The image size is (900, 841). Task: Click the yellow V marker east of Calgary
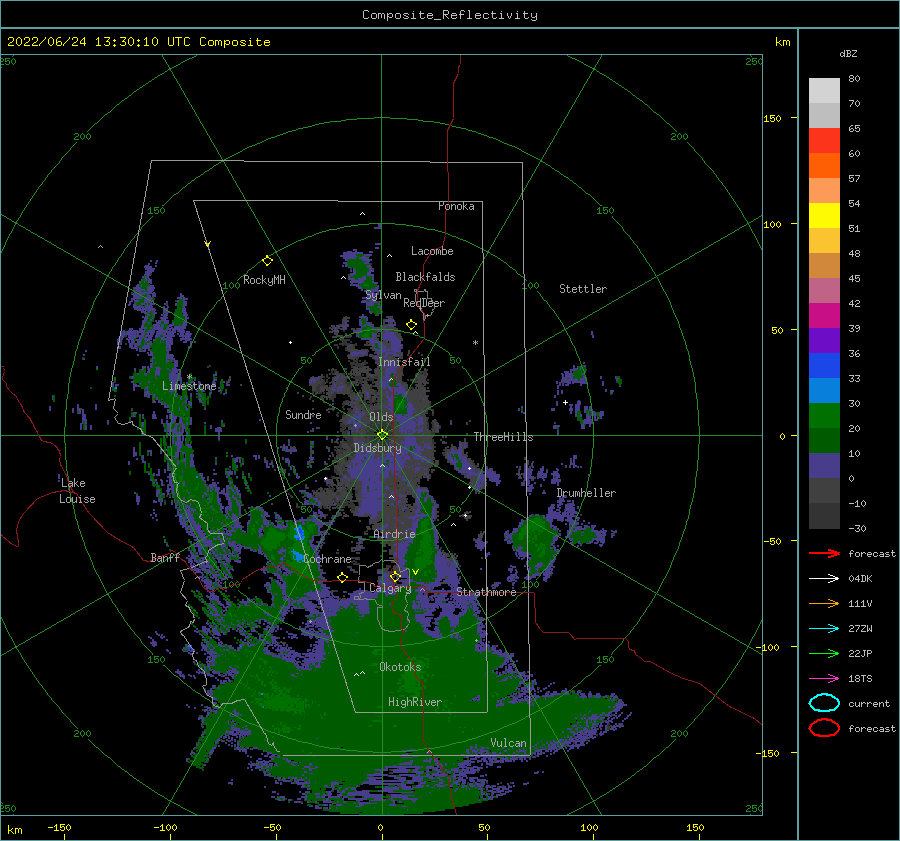[415, 572]
